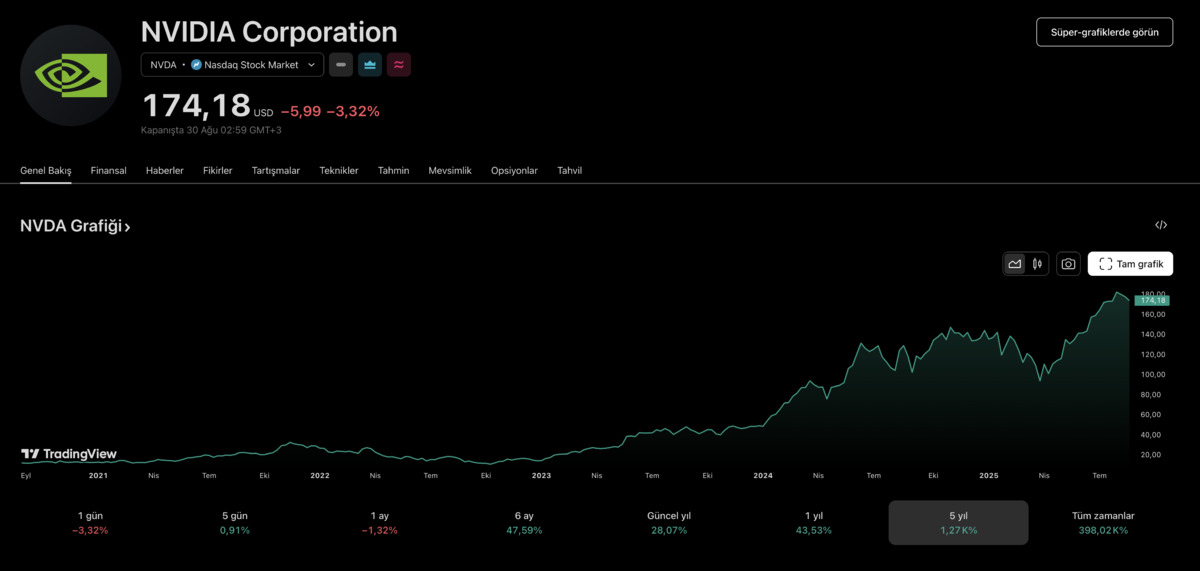Open the Tartışmalar tab
The image size is (1200, 571).
pyautogui.click(x=276, y=171)
